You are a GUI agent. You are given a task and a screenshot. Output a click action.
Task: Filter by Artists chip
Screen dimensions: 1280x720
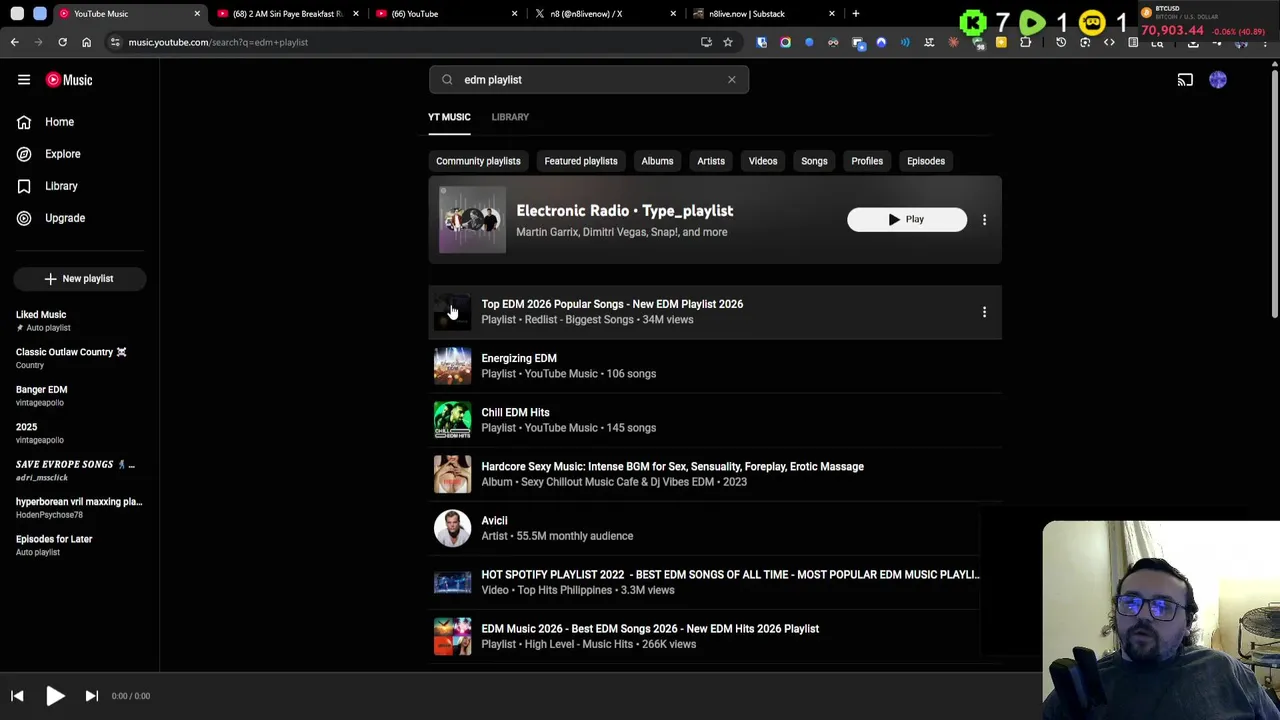[x=711, y=161]
